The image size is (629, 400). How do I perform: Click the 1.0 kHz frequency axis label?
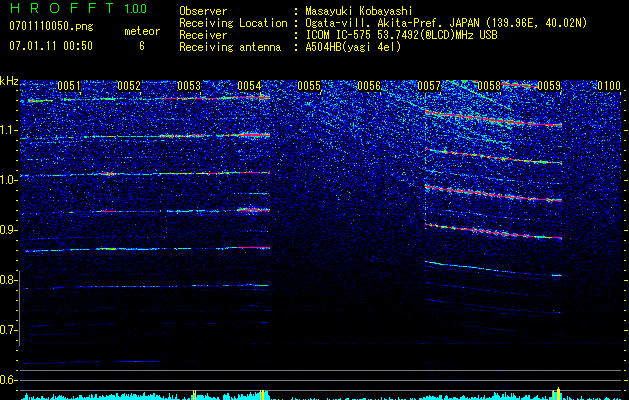click(x=9, y=180)
